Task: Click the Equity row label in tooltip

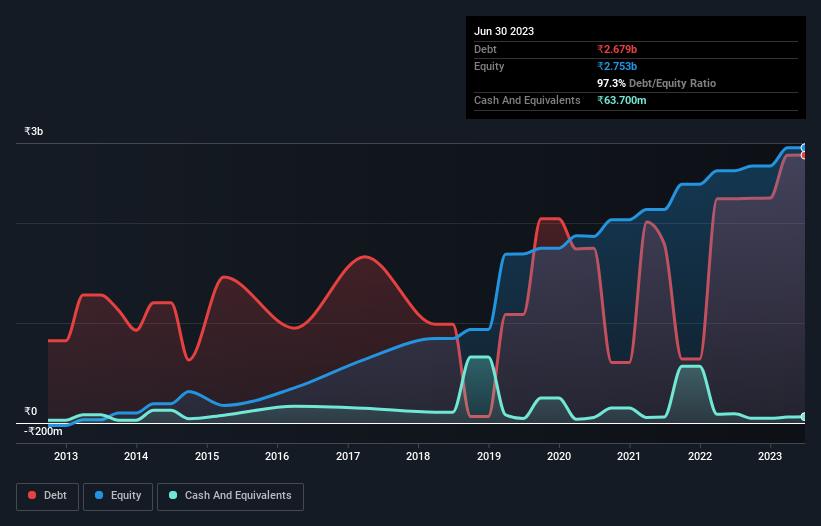Action: click(489, 66)
